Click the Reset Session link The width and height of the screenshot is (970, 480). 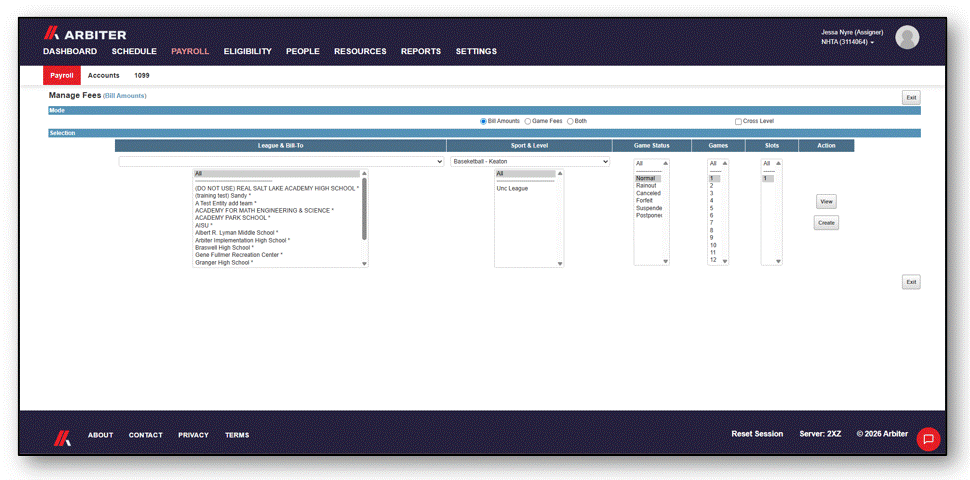pyautogui.click(x=757, y=434)
